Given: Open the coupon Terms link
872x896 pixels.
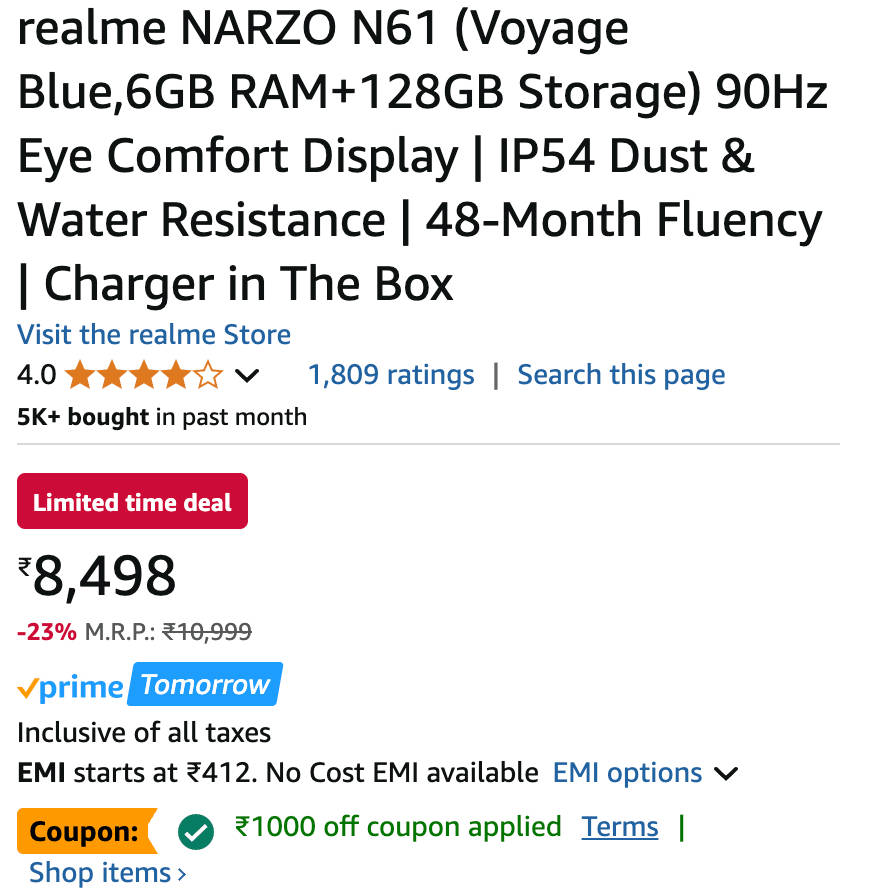Looking at the screenshot, I should click(x=620, y=827).
